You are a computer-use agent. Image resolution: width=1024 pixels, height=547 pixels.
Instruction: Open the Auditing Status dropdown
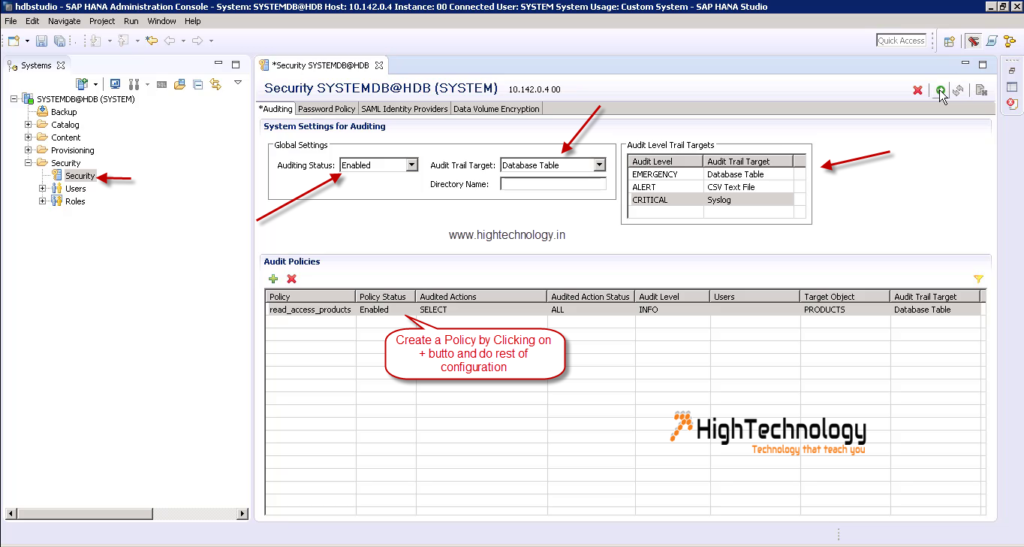pyautogui.click(x=411, y=165)
